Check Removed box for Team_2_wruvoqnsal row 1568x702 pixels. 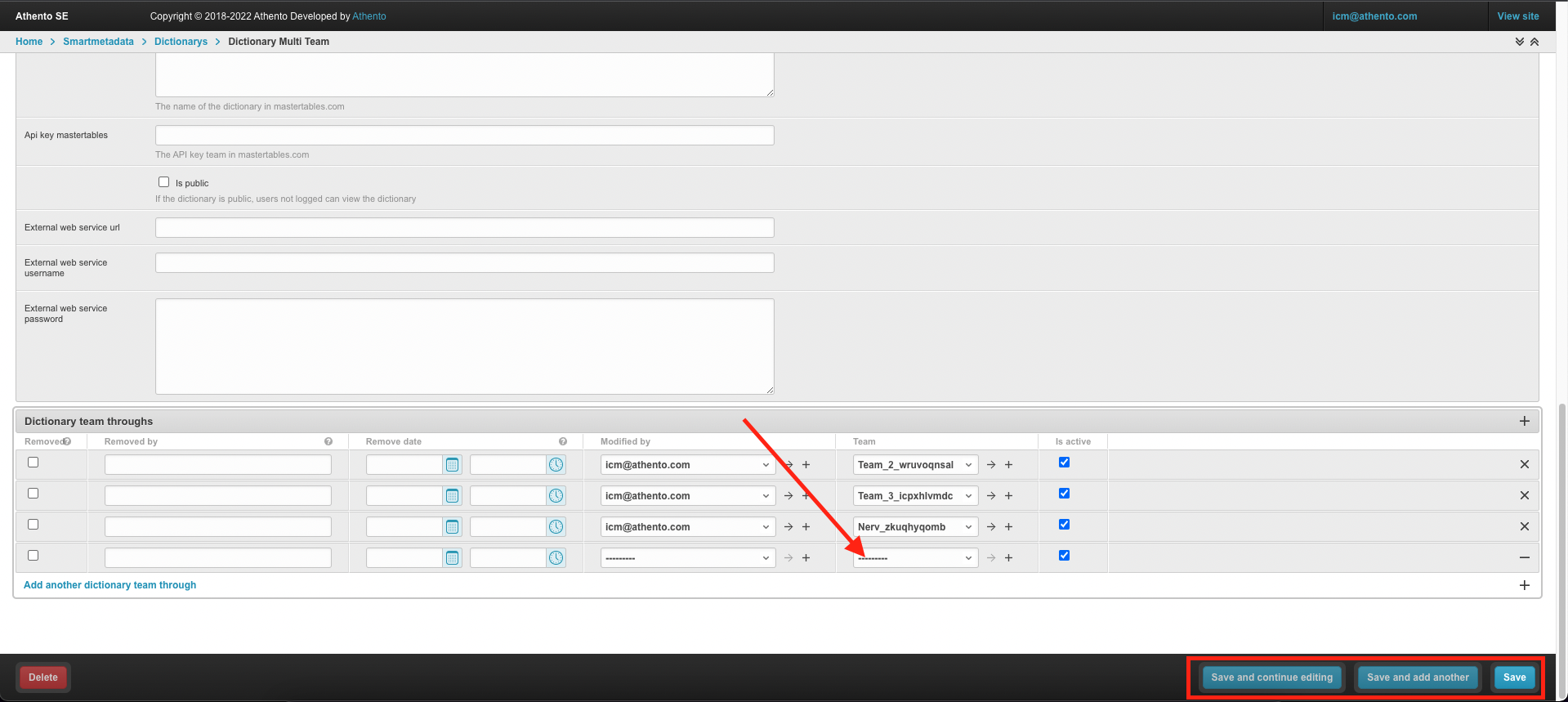34,463
